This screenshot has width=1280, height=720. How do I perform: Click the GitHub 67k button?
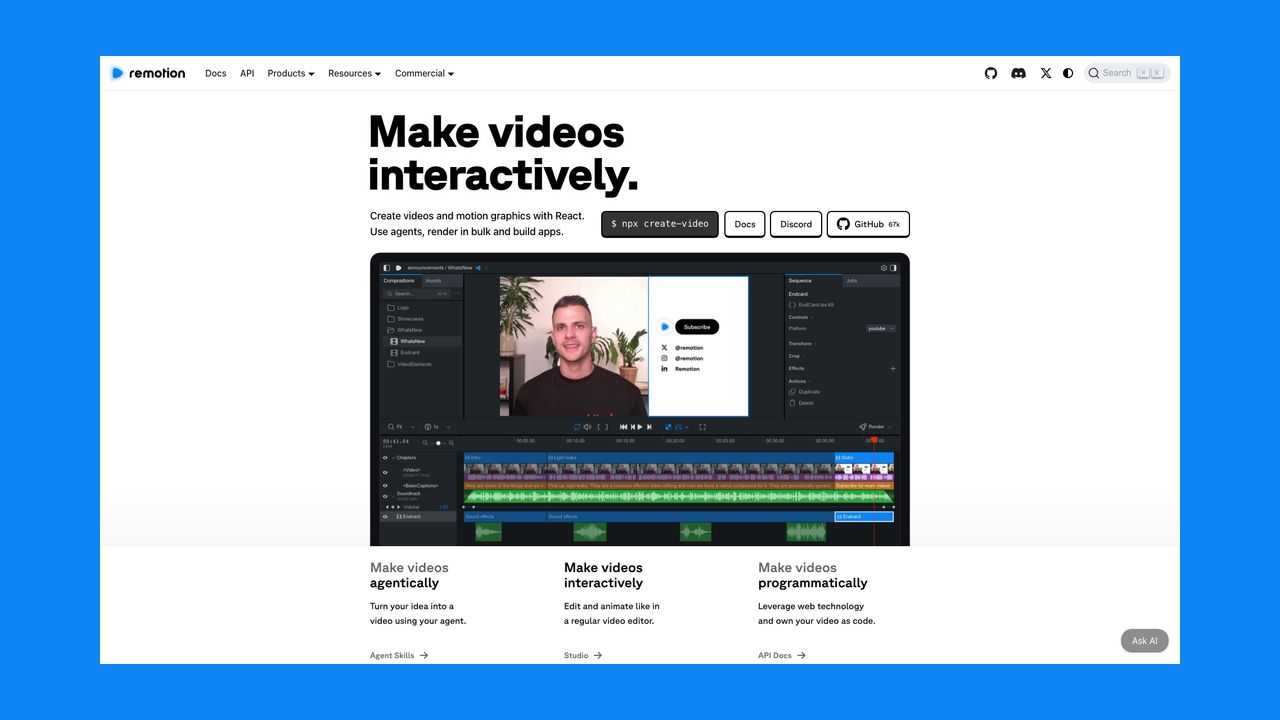click(x=868, y=224)
